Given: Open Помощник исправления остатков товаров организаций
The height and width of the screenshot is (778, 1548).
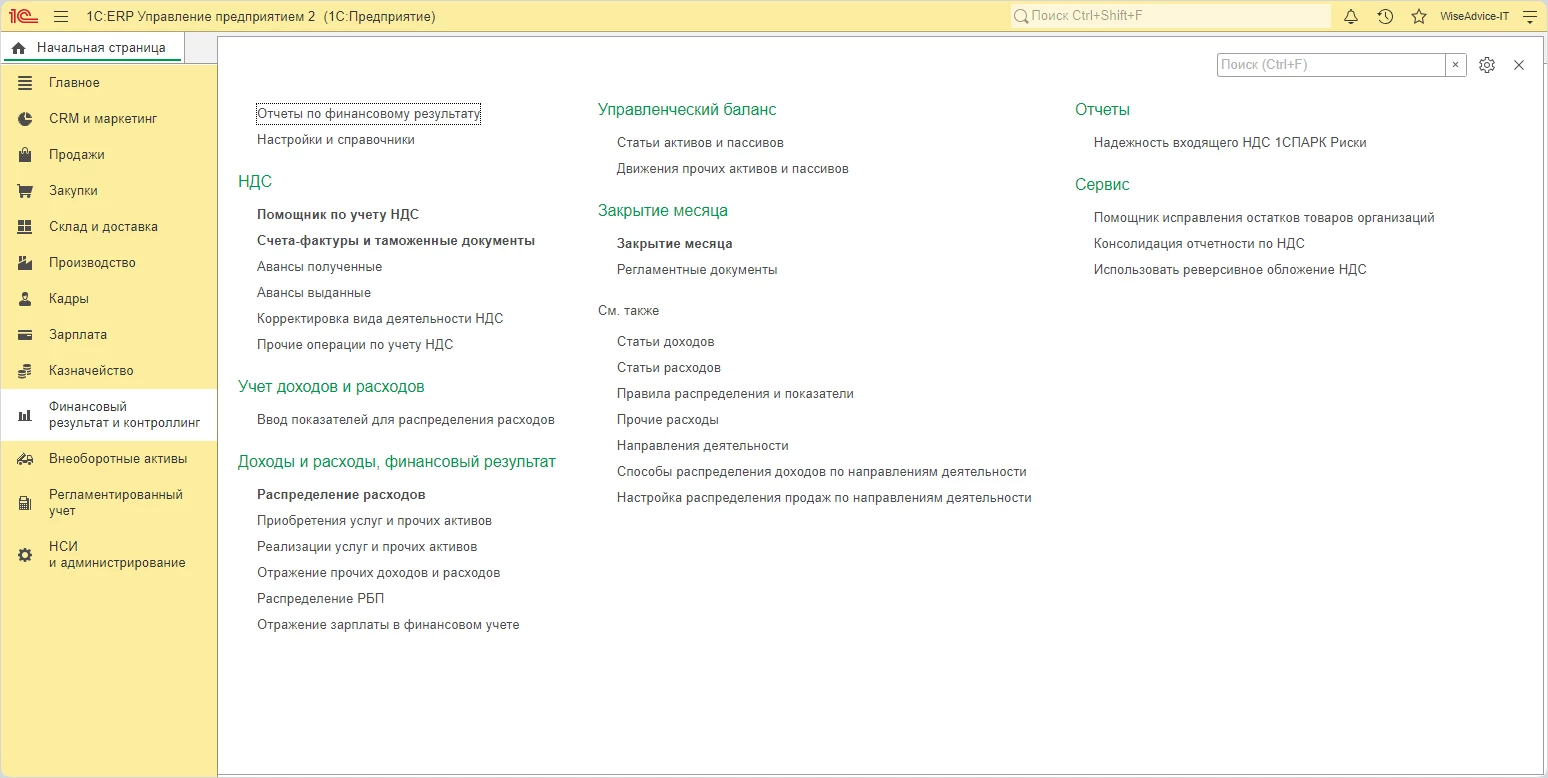Looking at the screenshot, I should [x=1264, y=218].
